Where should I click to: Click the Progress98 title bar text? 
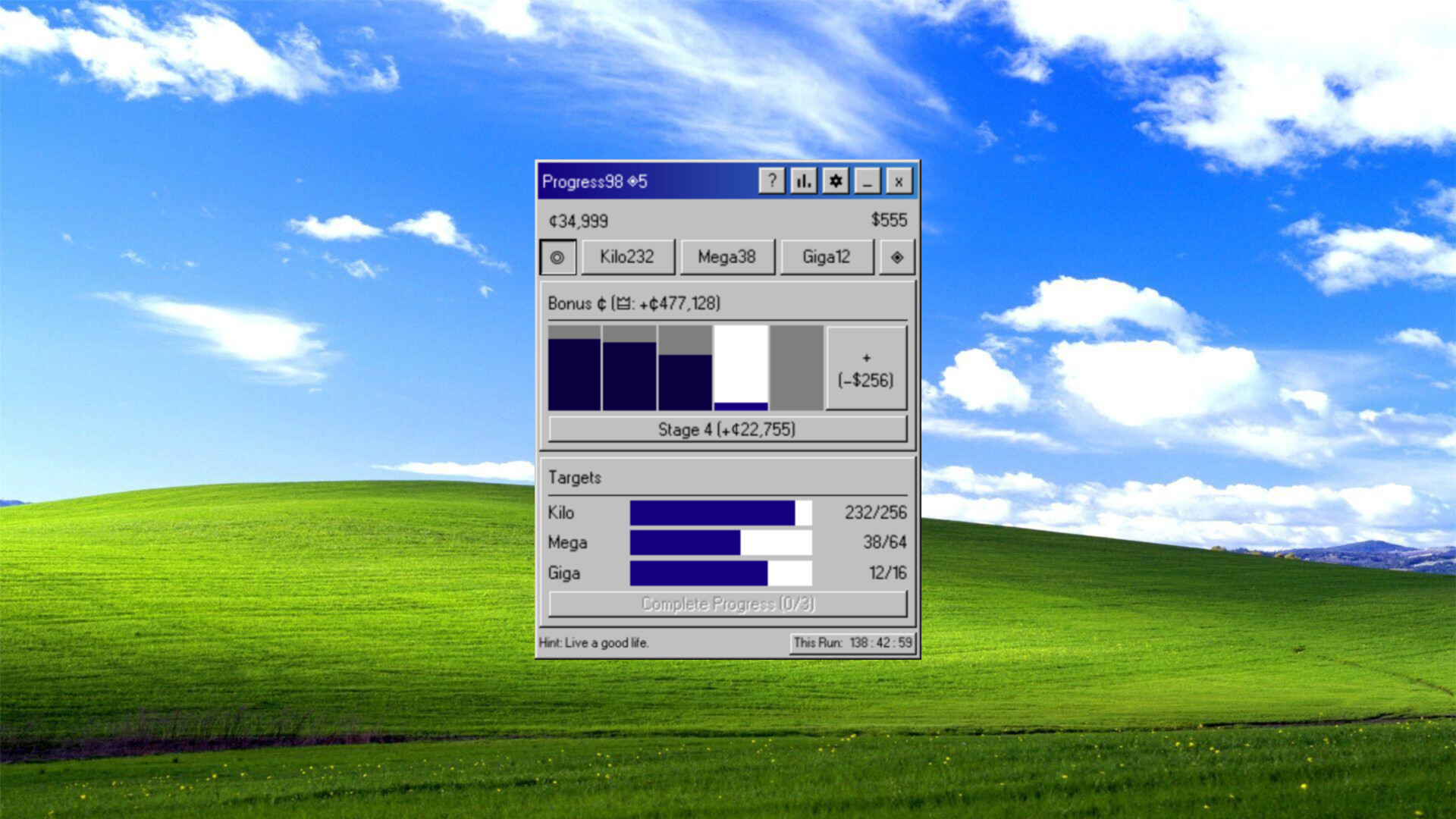pos(595,182)
